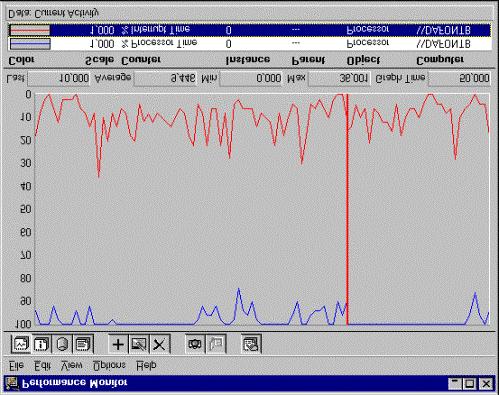The height and width of the screenshot is (395, 499).
Task: Open the log view cylinder icon
Action: click(x=62, y=344)
